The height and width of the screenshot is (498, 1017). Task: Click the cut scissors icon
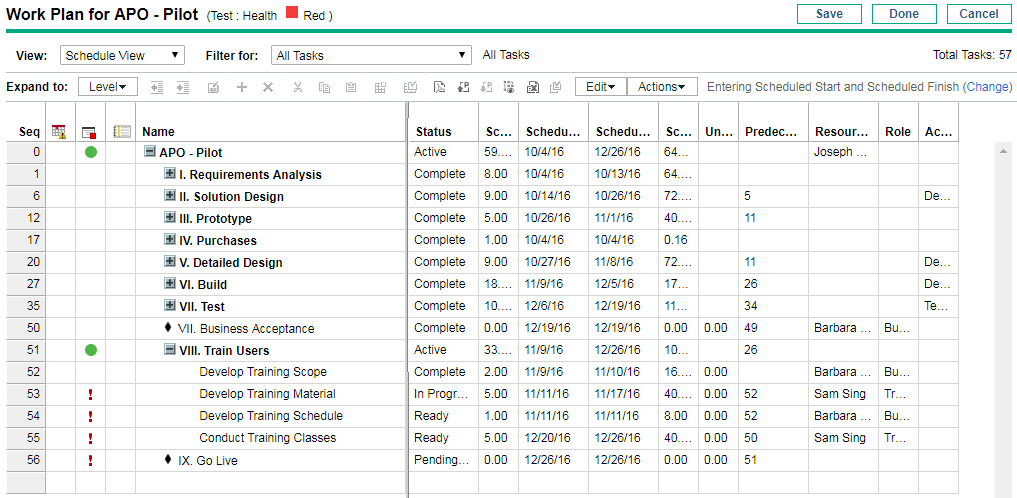(297, 87)
